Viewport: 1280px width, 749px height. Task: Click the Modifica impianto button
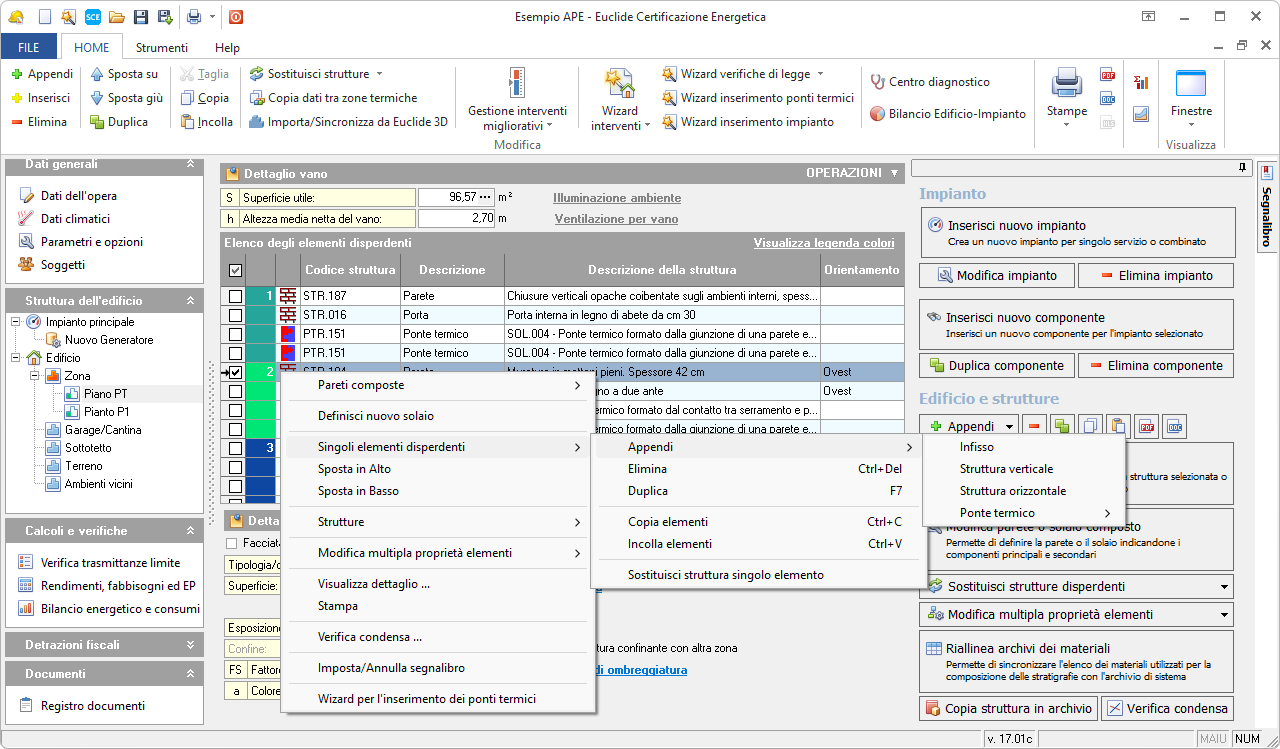[x=996, y=276]
